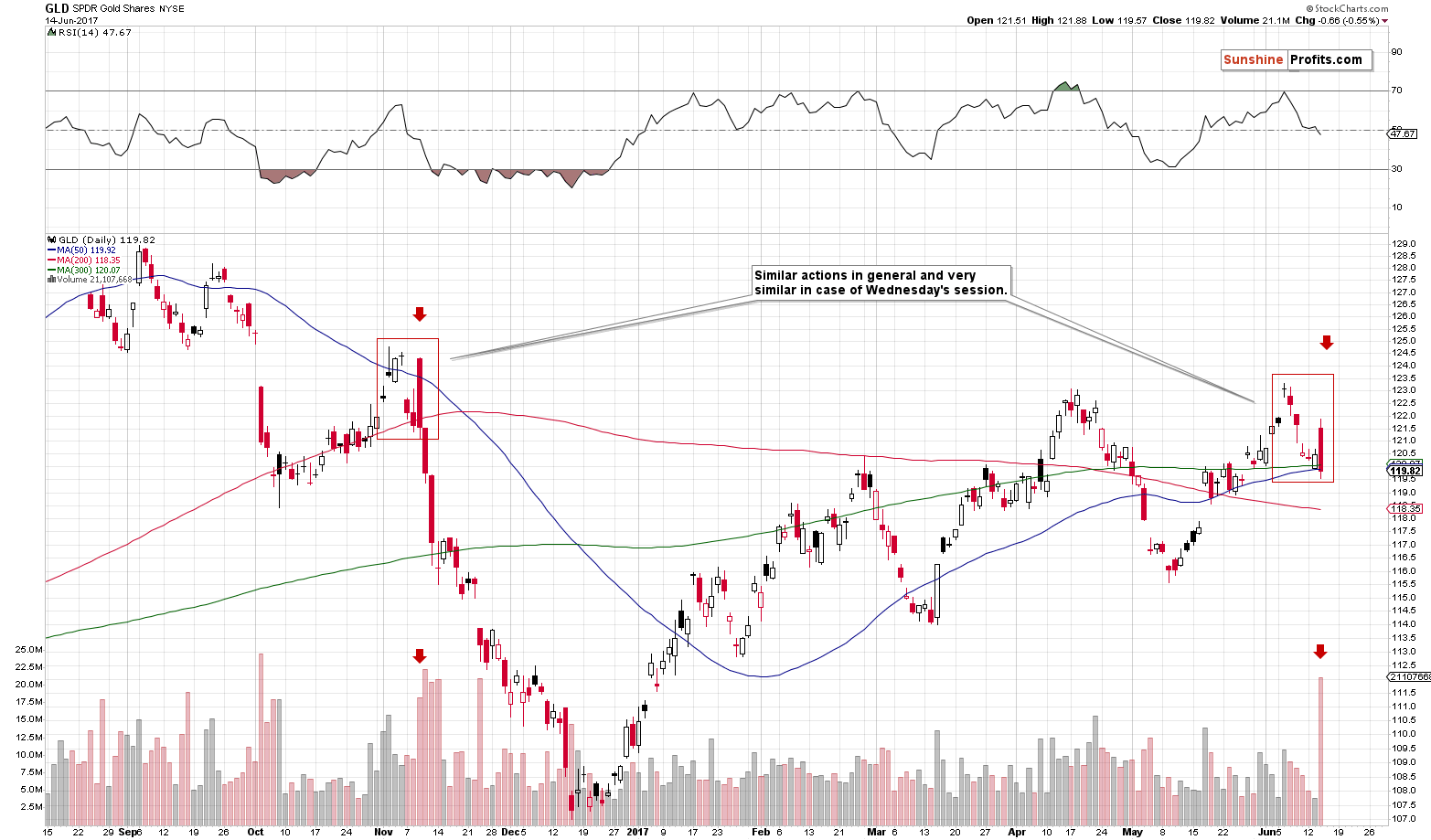Click the 119.82 current price tag on right axis
This screenshot has height=840, width=1431.
[1404, 472]
